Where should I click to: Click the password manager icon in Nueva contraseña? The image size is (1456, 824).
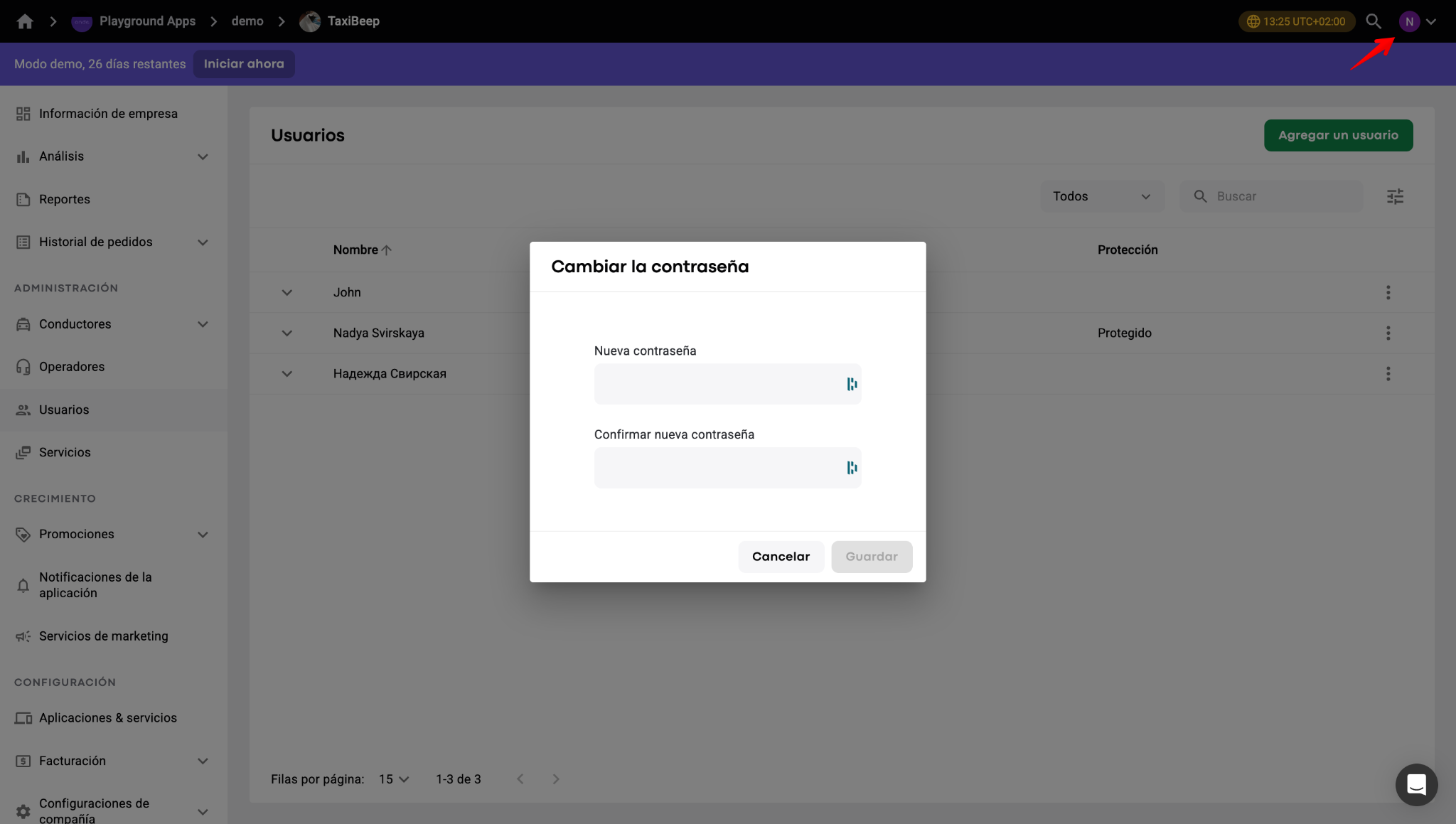tap(852, 384)
